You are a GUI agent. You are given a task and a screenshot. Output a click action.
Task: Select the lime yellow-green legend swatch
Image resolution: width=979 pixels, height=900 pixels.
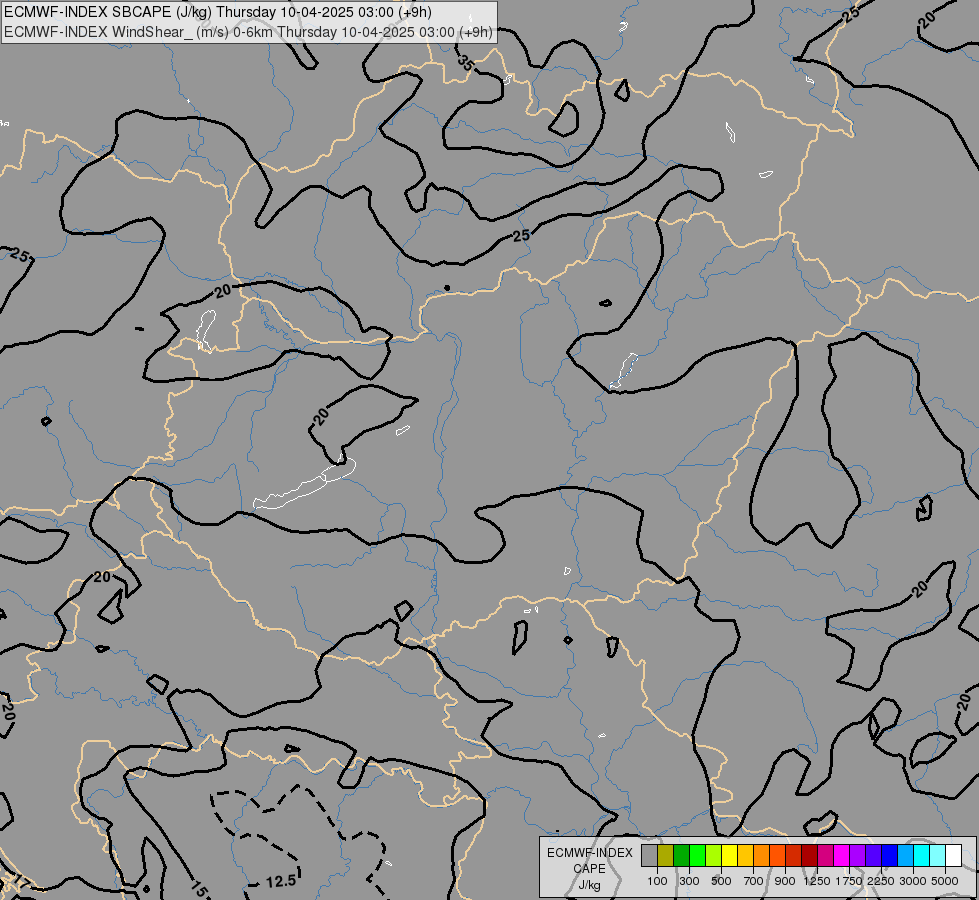713,855
